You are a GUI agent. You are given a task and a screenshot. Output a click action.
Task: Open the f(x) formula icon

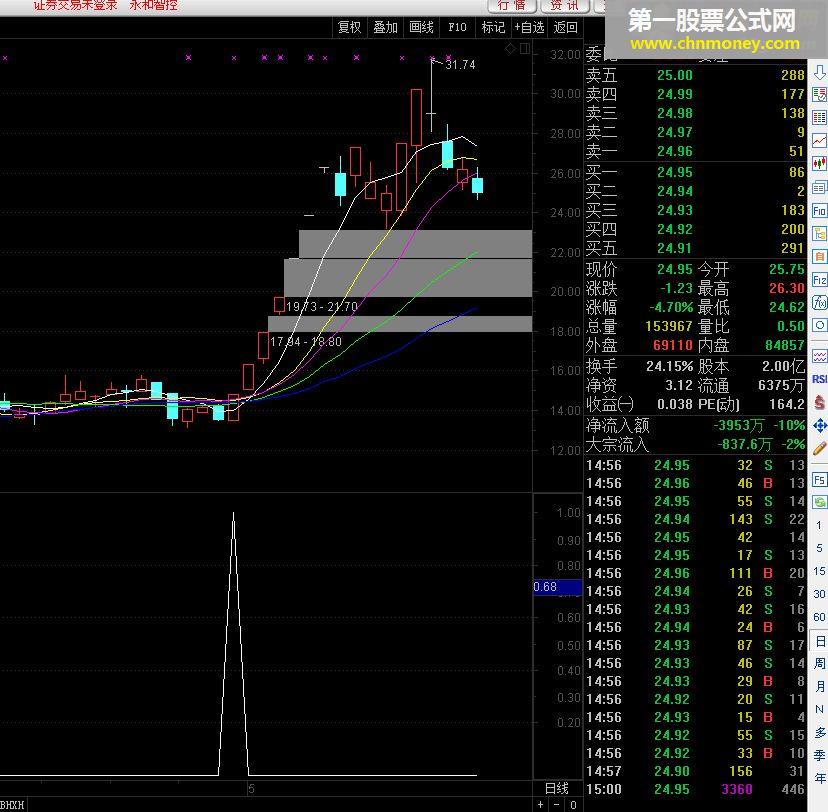point(820,303)
